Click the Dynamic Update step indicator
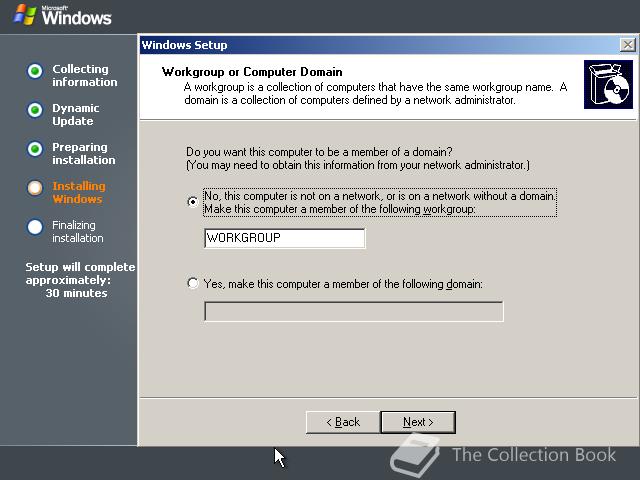Image resolution: width=640 pixels, height=480 pixels. point(35,110)
